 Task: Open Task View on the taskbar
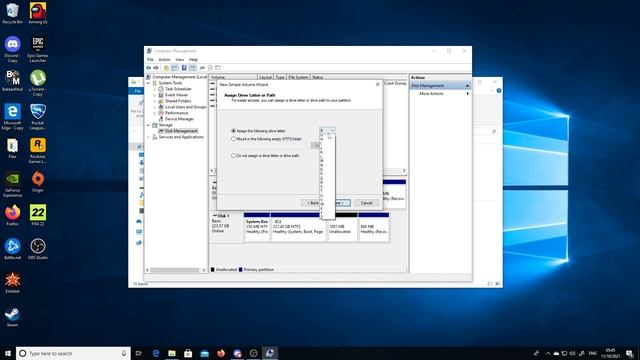[x=139, y=353]
